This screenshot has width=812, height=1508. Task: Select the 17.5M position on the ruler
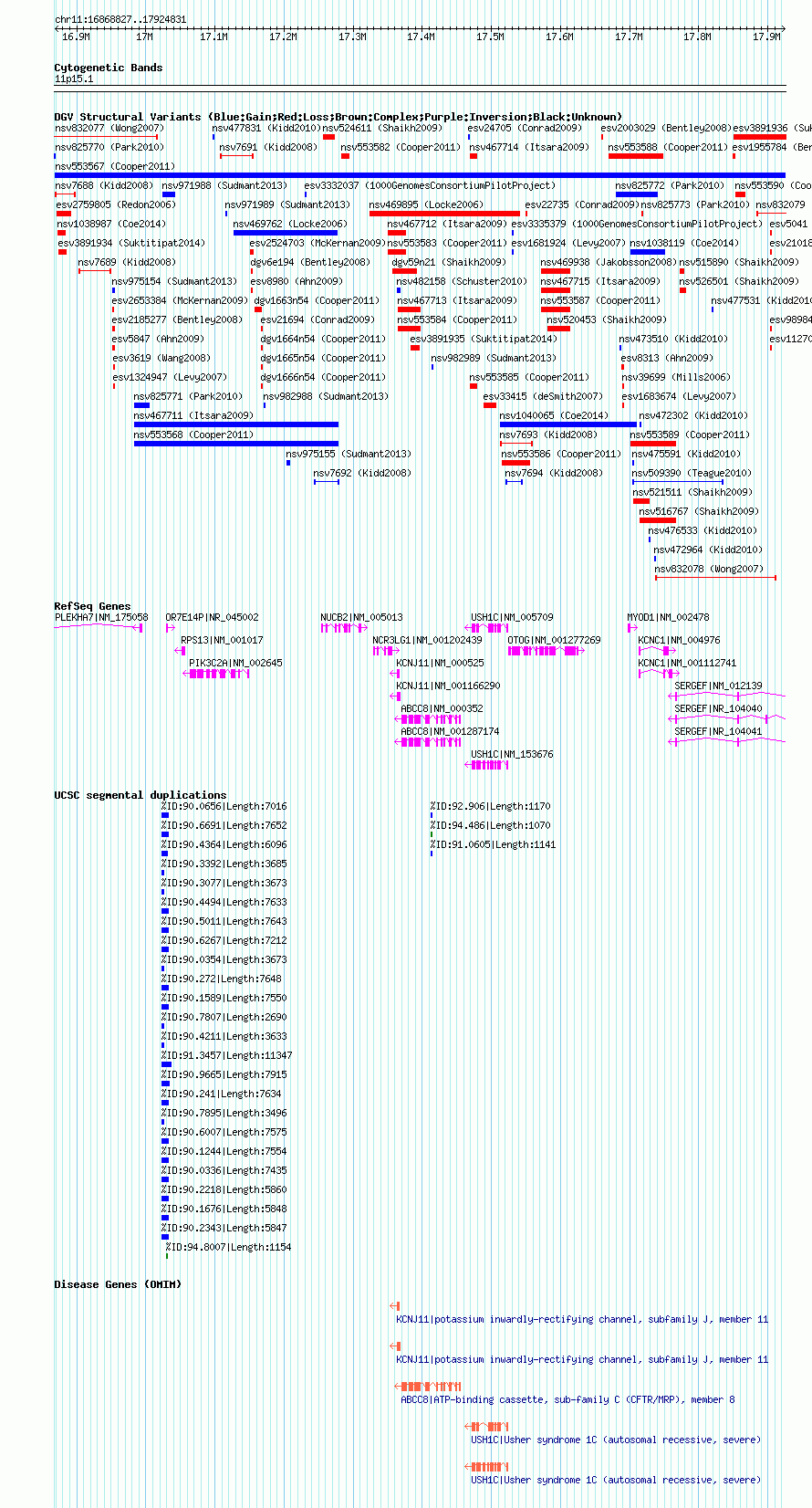490,37
